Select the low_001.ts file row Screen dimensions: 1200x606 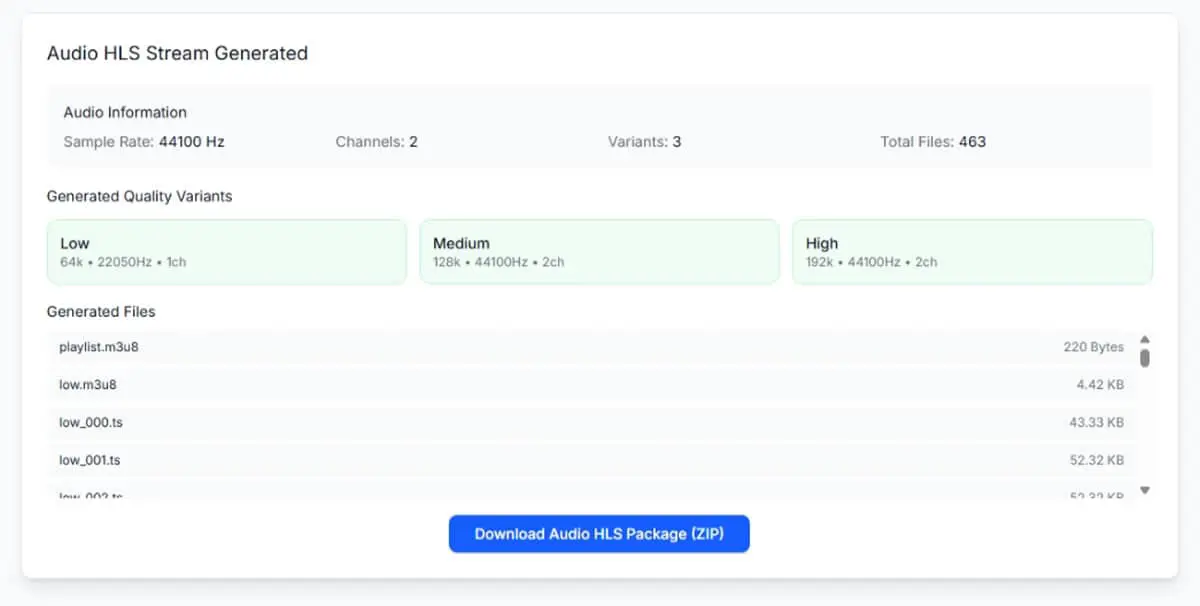(592, 461)
